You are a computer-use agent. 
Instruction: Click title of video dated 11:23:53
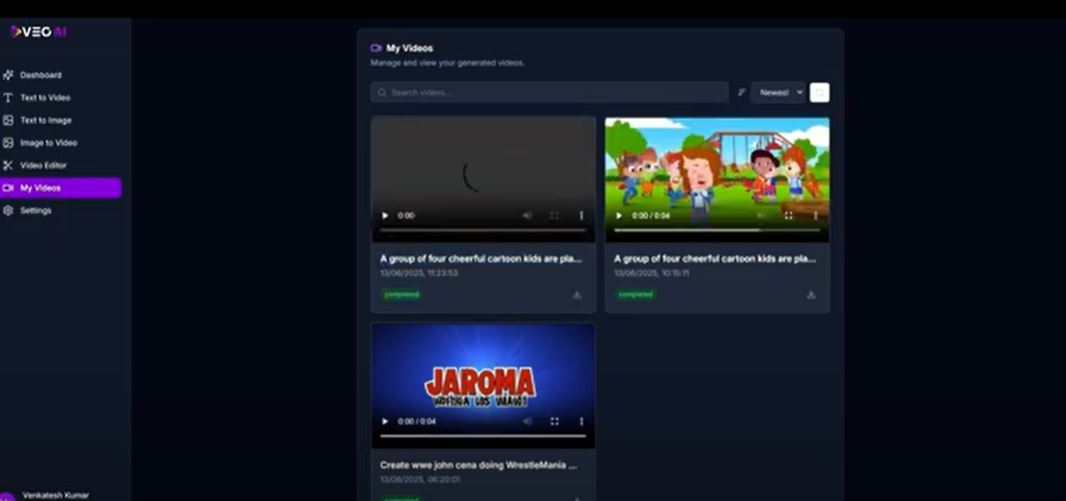pyautogui.click(x=481, y=259)
